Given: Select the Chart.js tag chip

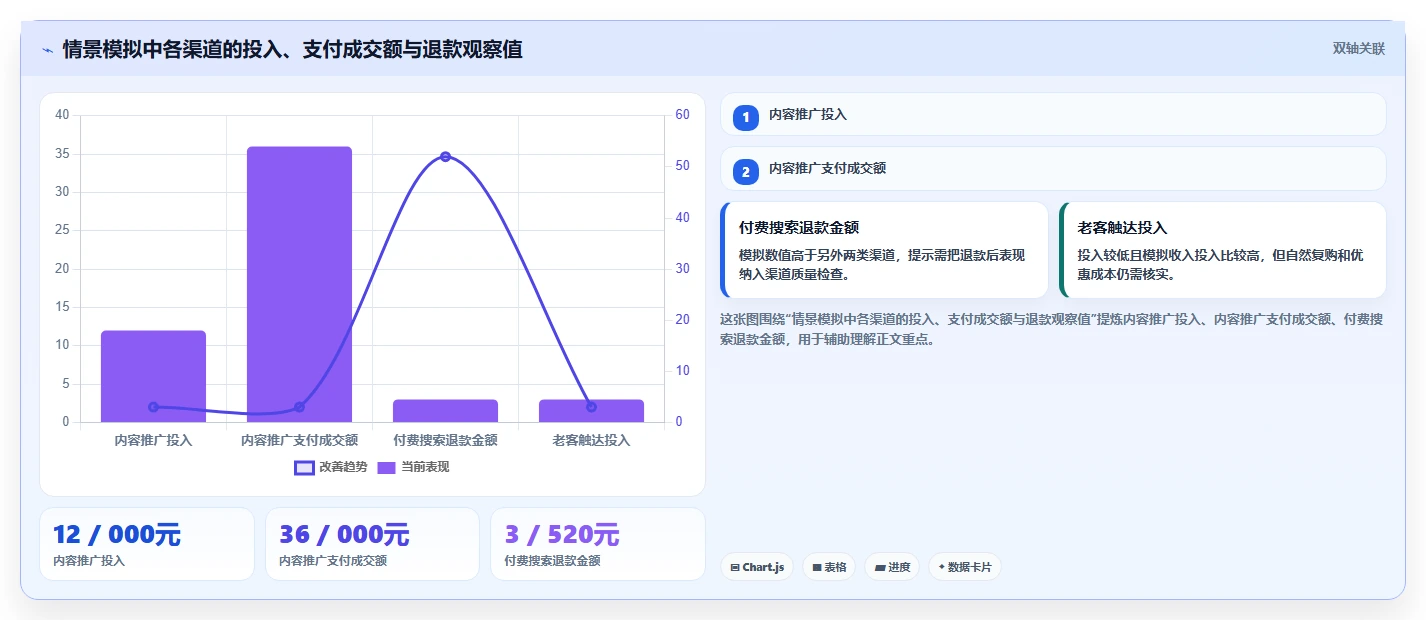Looking at the screenshot, I should (x=756, y=567).
